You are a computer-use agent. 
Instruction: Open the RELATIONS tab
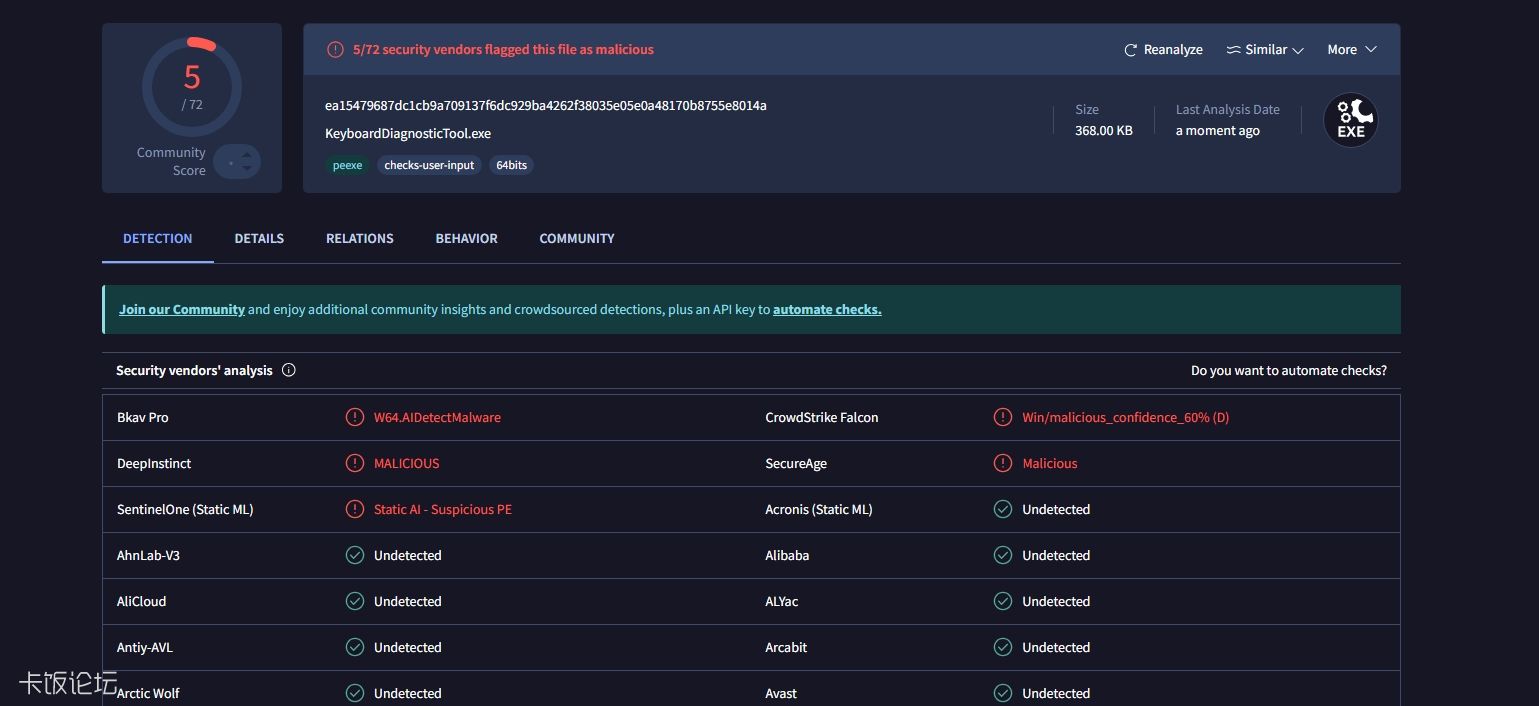coord(359,238)
